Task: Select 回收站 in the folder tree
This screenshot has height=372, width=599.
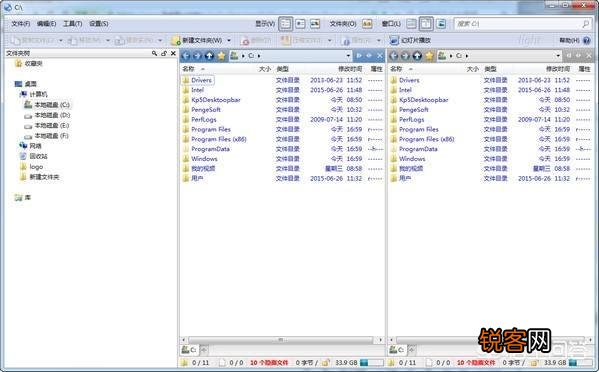Action: [39, 156]
